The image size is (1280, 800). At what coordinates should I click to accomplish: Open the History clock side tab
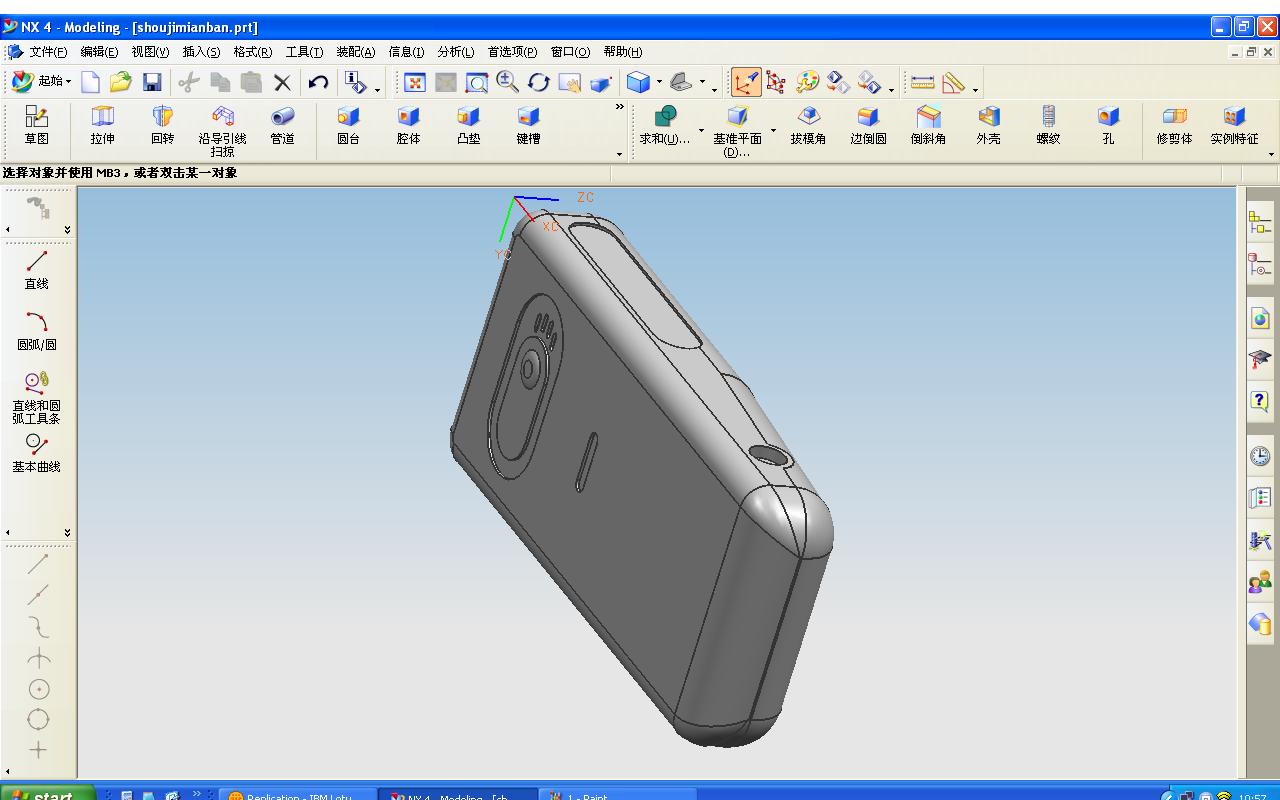tap(1260, 456)
